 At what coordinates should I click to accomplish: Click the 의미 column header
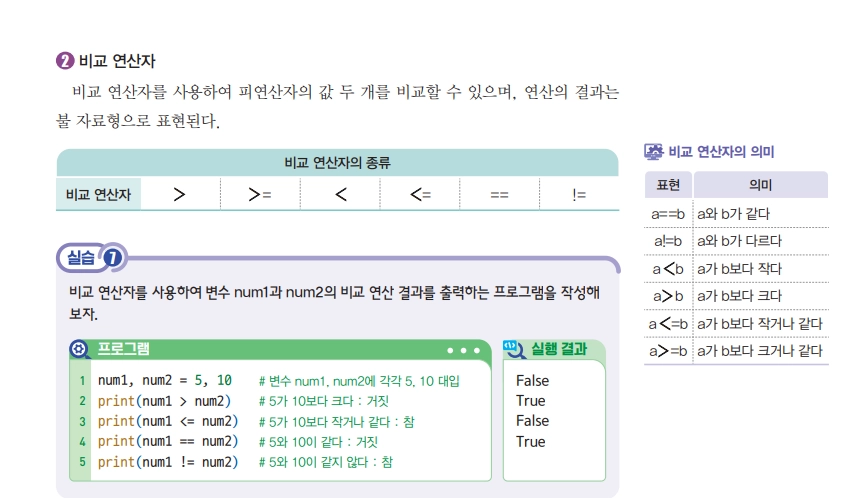(761, 185)
